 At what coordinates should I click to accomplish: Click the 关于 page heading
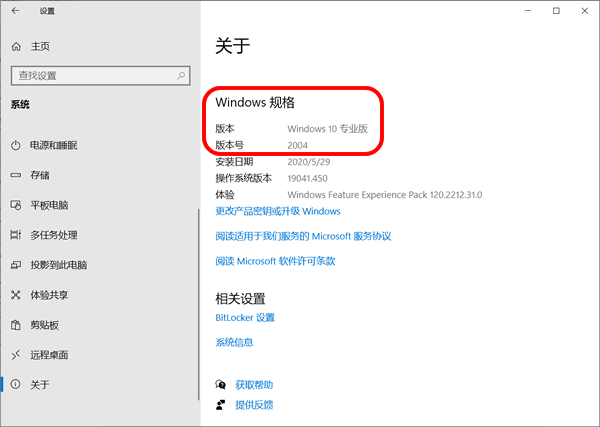tap(233, 46)
